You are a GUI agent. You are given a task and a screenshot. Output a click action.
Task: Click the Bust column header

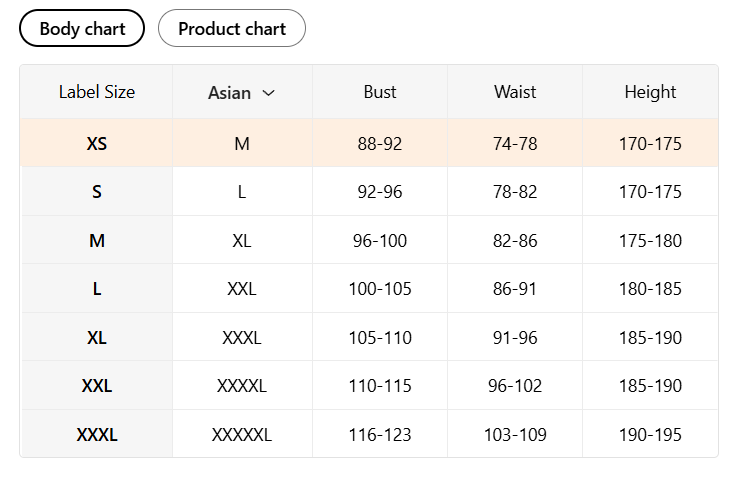click(x=380, y=92)
